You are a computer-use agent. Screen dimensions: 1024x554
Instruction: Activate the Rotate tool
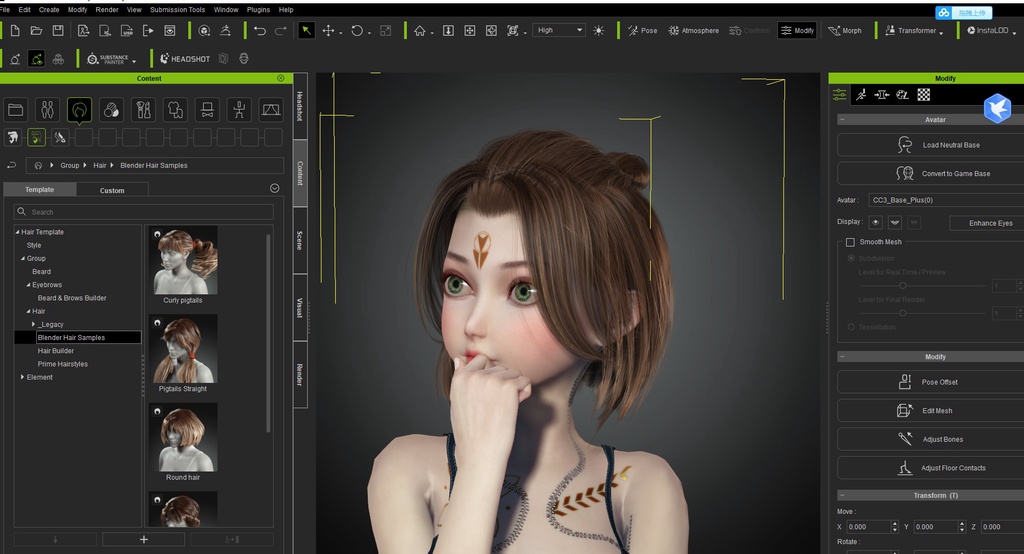(x=357, y=31)
